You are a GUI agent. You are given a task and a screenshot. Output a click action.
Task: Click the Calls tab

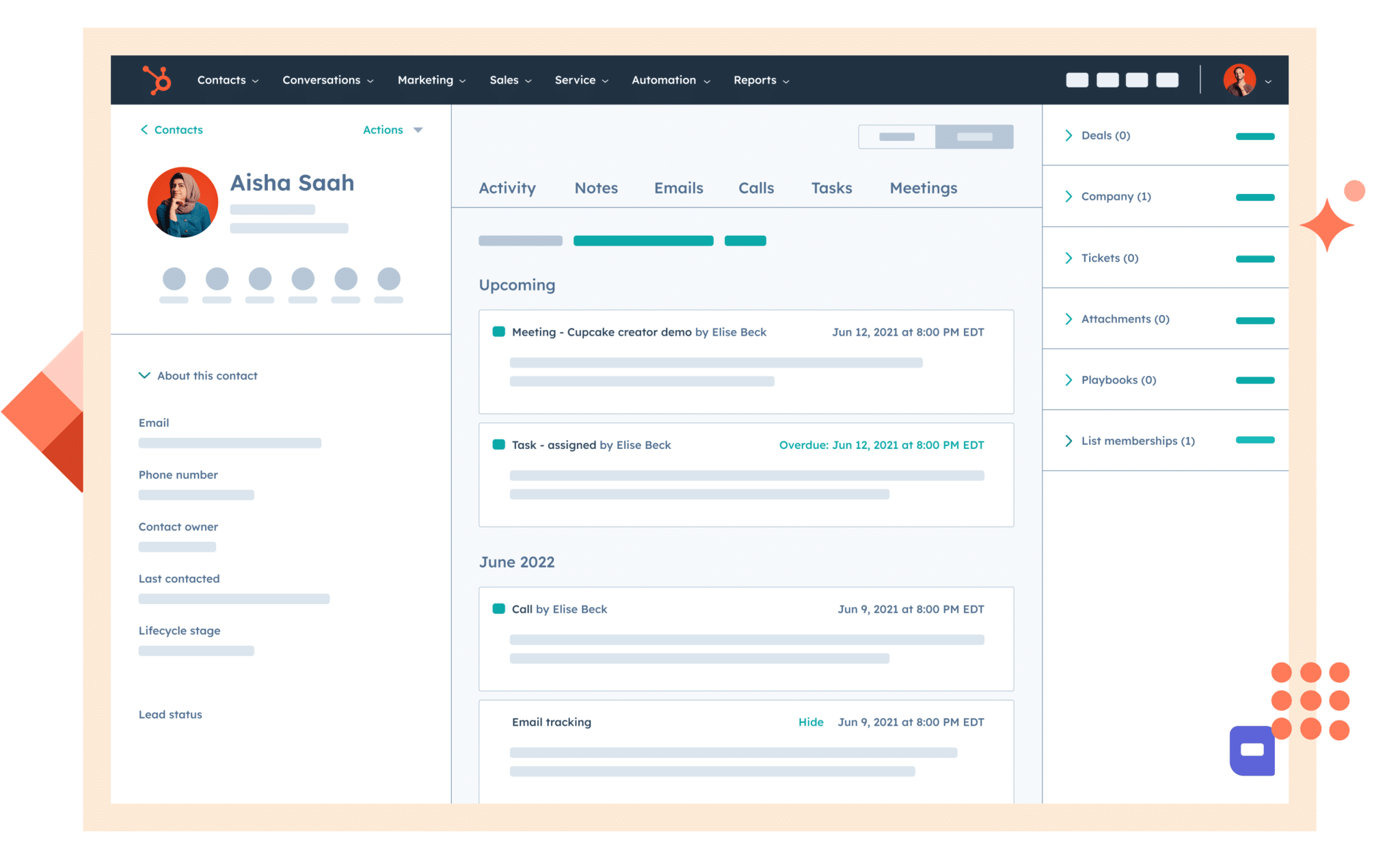(x=756, y=188)
